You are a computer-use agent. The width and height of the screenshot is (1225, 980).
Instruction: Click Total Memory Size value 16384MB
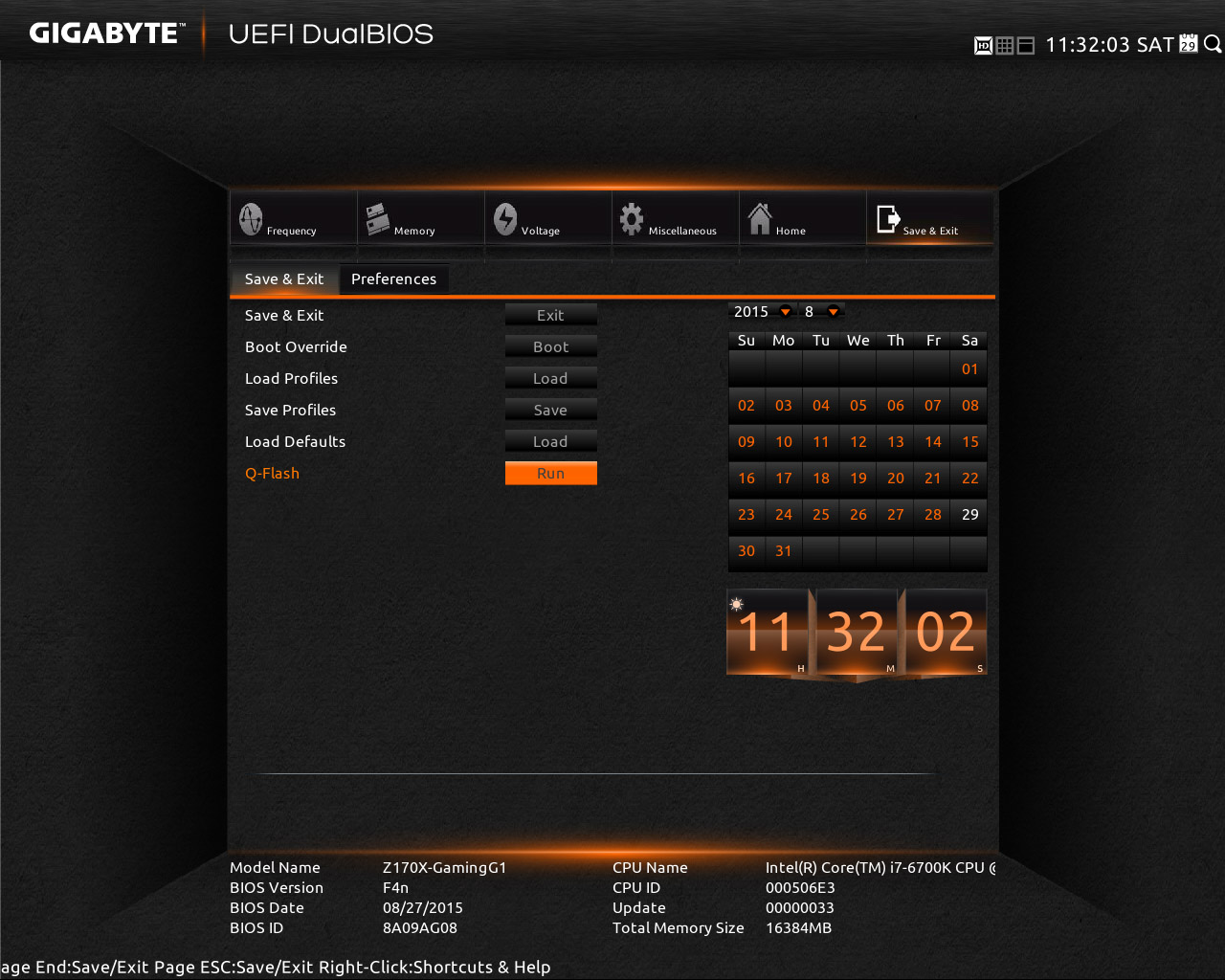(798, 927)
